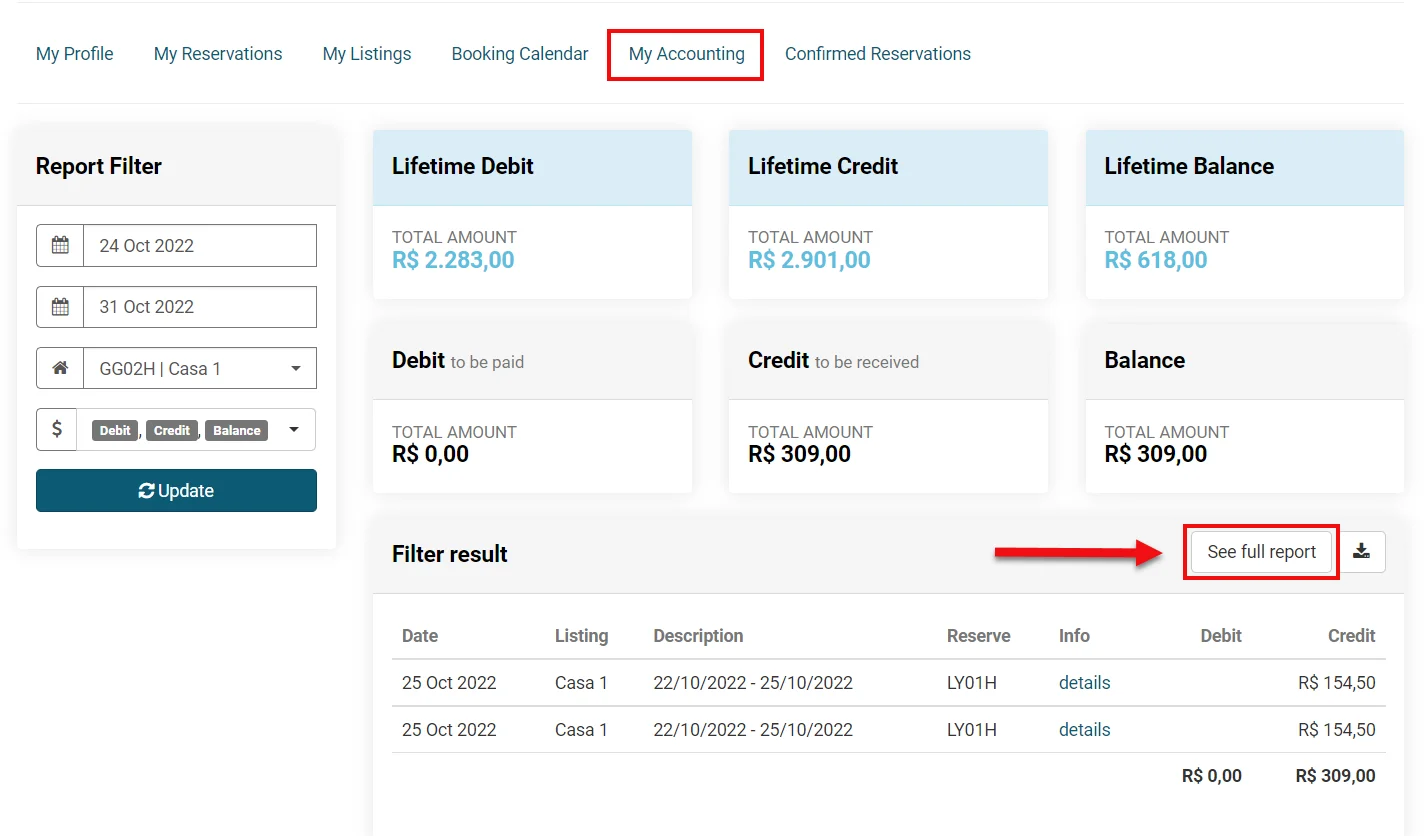Click the dollar sign icon
This screenshot has width=1427, height=836.
(x=57, y=430)
